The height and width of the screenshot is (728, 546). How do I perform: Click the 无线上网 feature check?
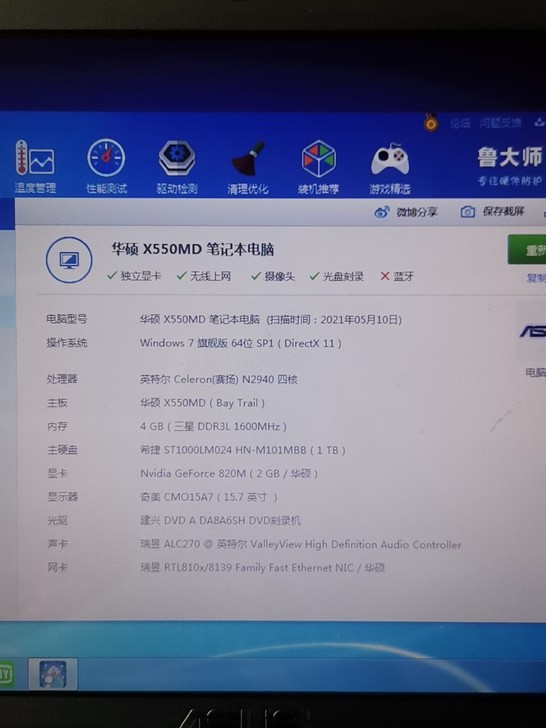203,276
